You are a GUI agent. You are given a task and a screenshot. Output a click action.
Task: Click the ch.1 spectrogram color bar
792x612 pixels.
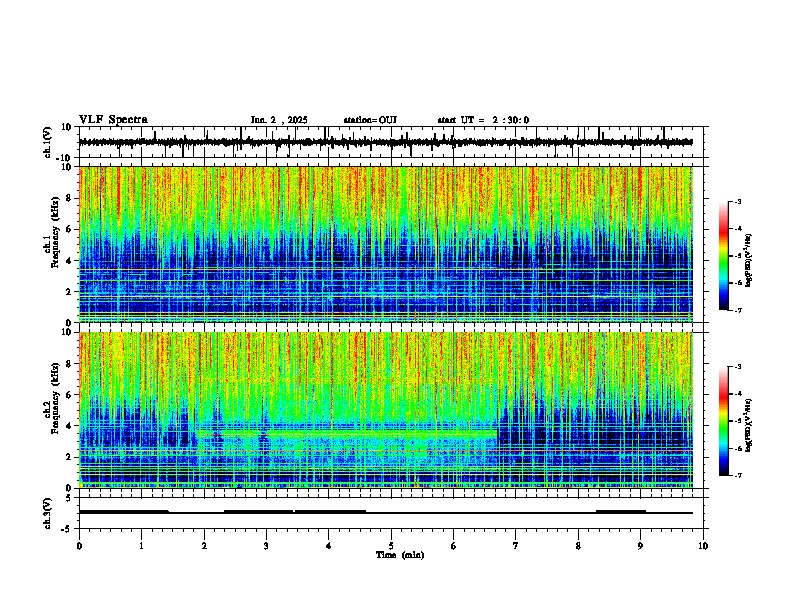(x=723, y=256)
